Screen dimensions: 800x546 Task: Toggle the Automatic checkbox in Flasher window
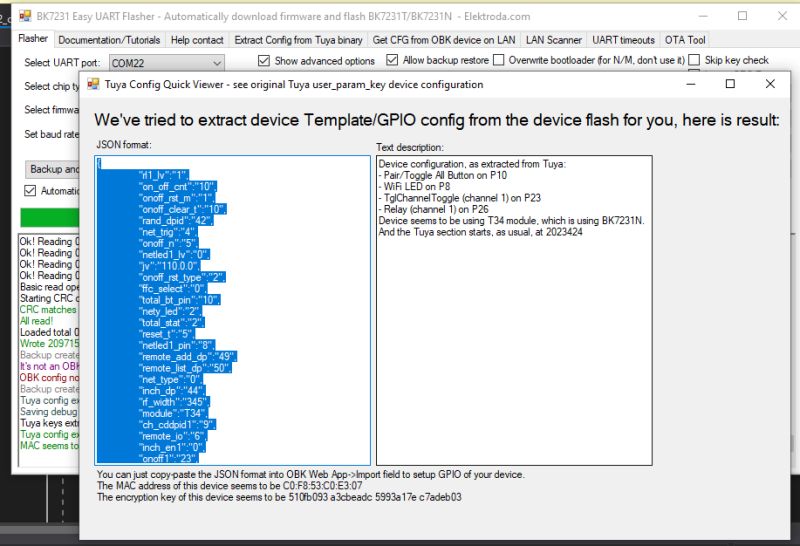coord(30,191)
